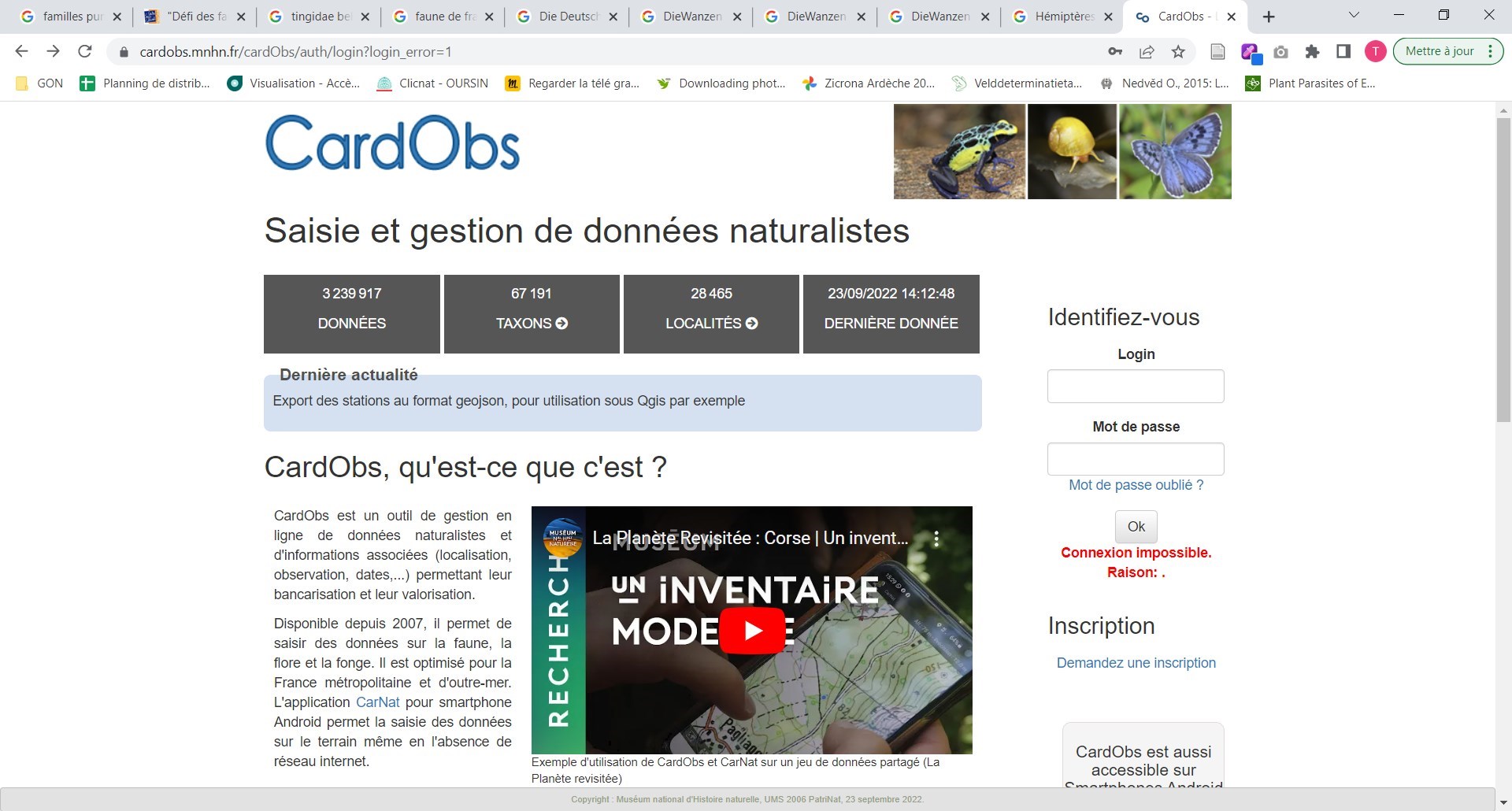
Task: Bookmark this page with the star icon
Action: (x=1178, y=51)
